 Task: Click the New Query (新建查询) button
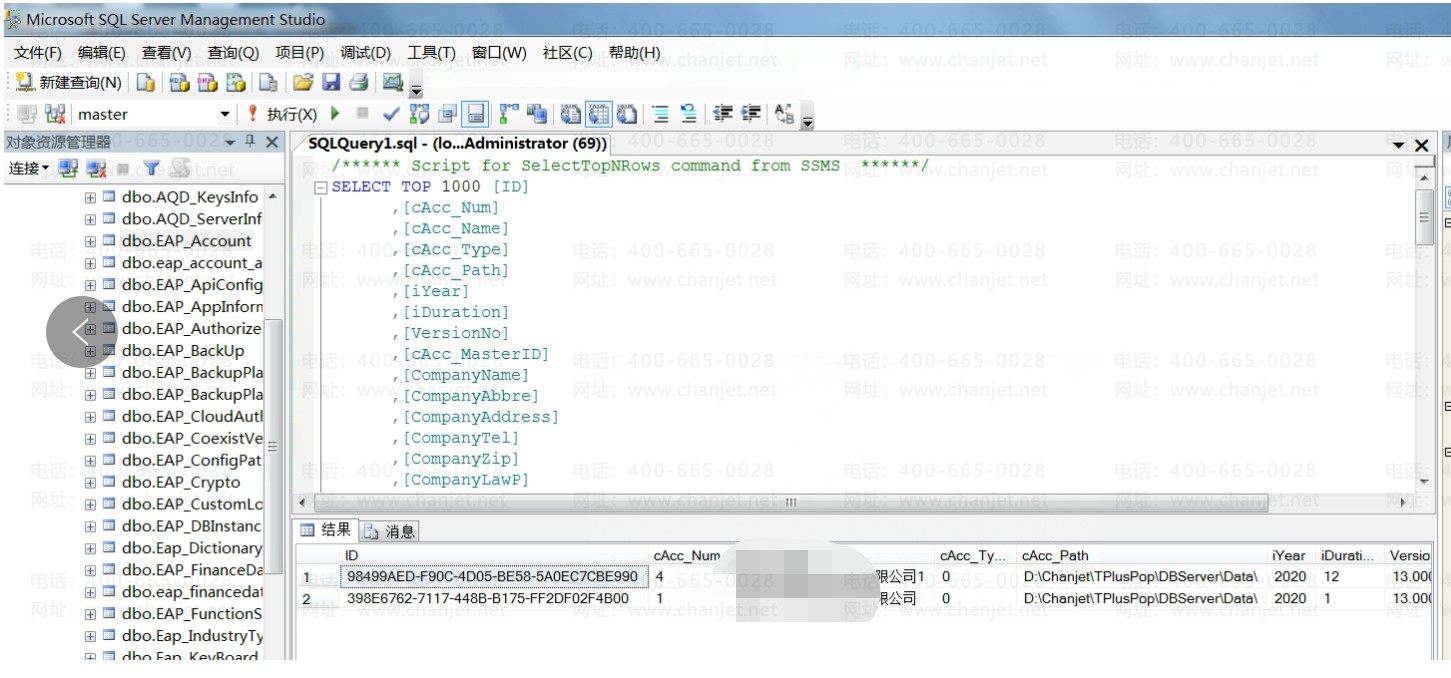click(69, 82)
